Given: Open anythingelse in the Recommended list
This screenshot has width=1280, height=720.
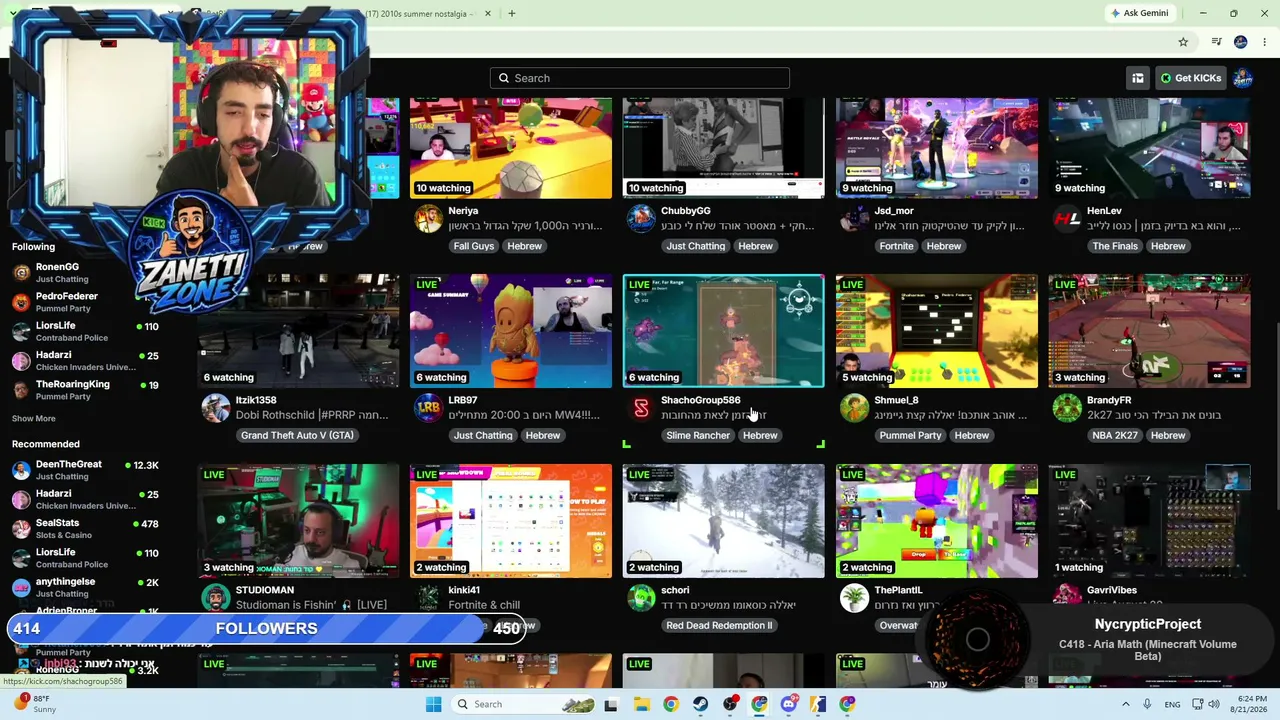Looking at the screenshot, I should (x=84, y=587).
